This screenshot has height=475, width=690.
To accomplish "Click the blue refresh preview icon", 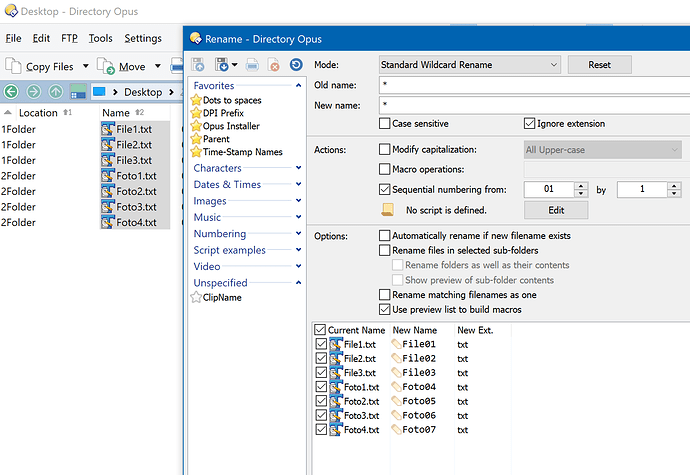I will point(296,65).
